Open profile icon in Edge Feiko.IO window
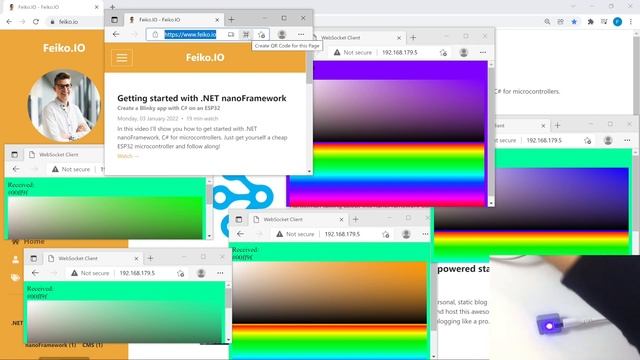The image size is (640, 360). [282, 35]
